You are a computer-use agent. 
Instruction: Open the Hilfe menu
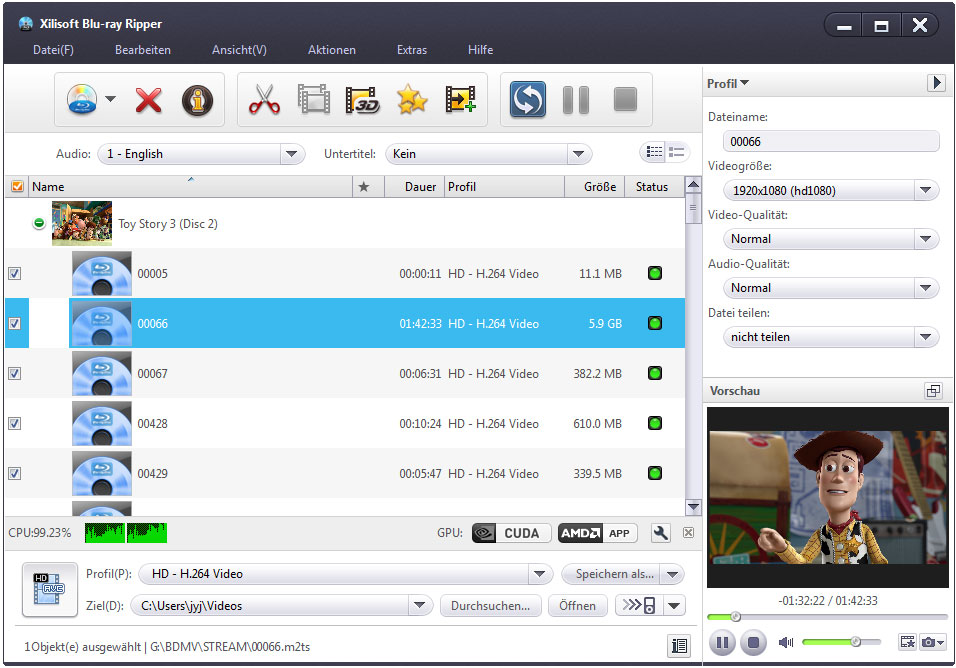pos(480,50)
